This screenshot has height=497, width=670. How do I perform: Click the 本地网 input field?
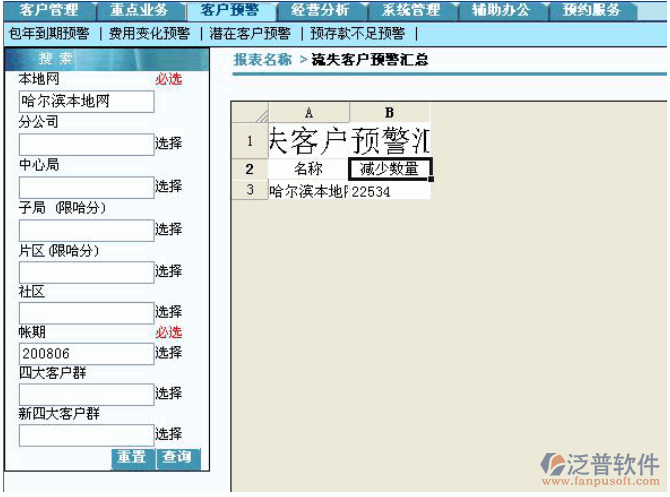tap(86, 101)
